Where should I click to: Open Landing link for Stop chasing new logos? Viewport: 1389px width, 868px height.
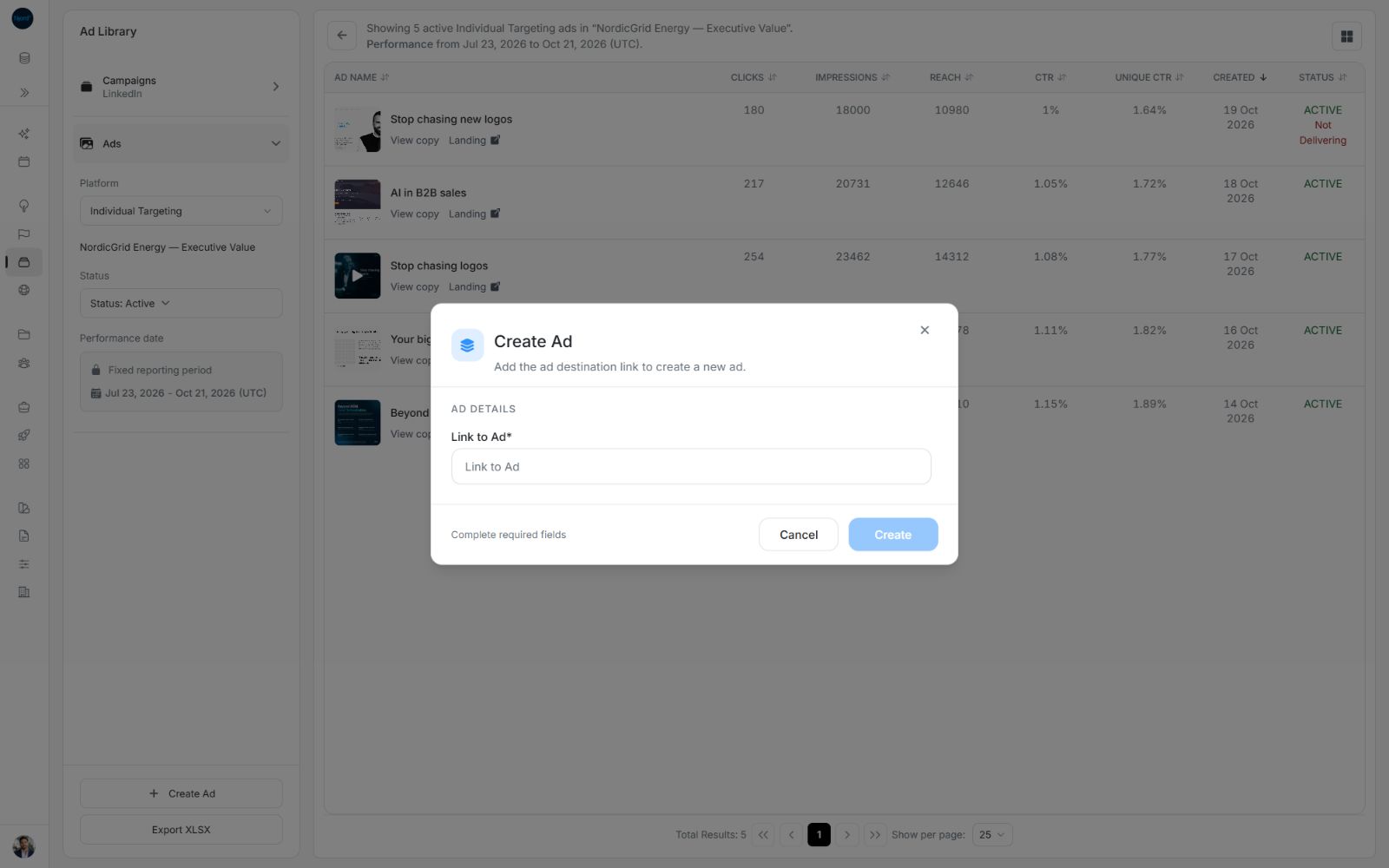click(x=474, y=141)
